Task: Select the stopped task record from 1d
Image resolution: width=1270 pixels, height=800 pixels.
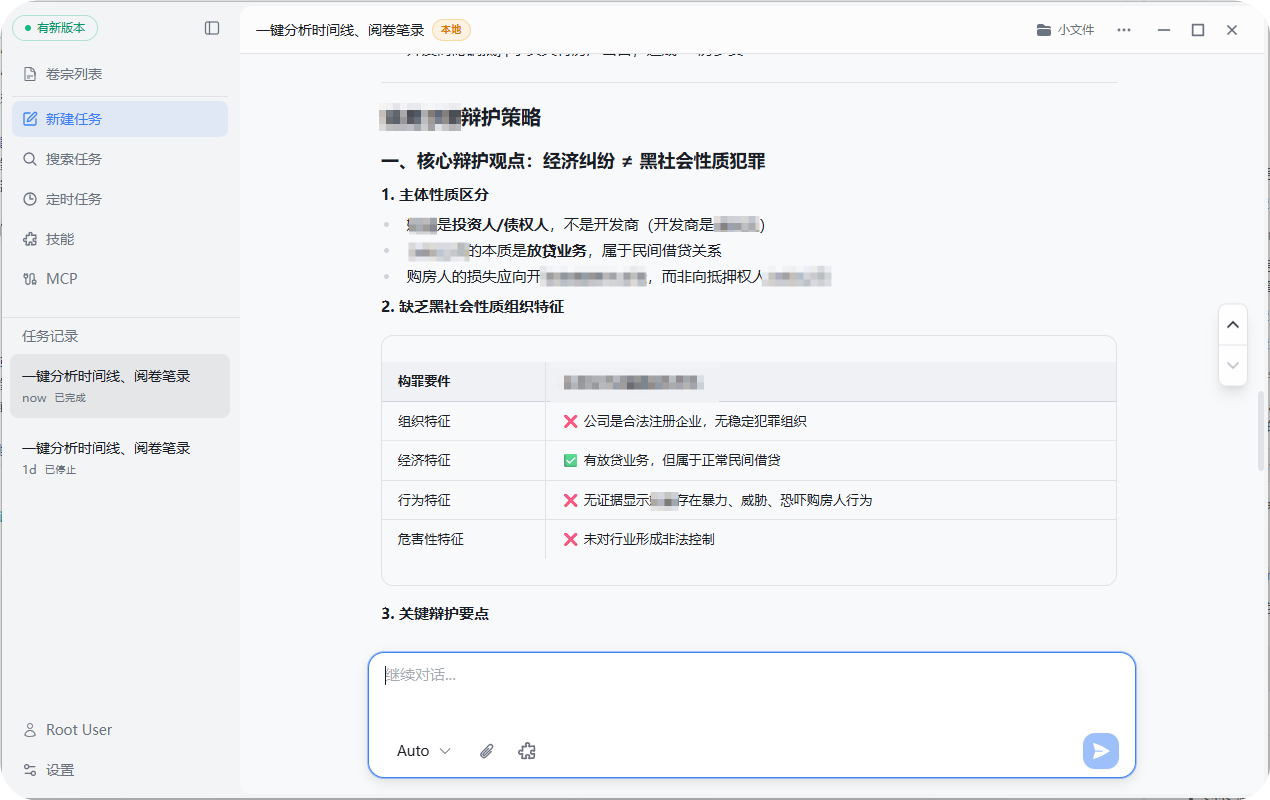Action: click(x=120, y=458)
